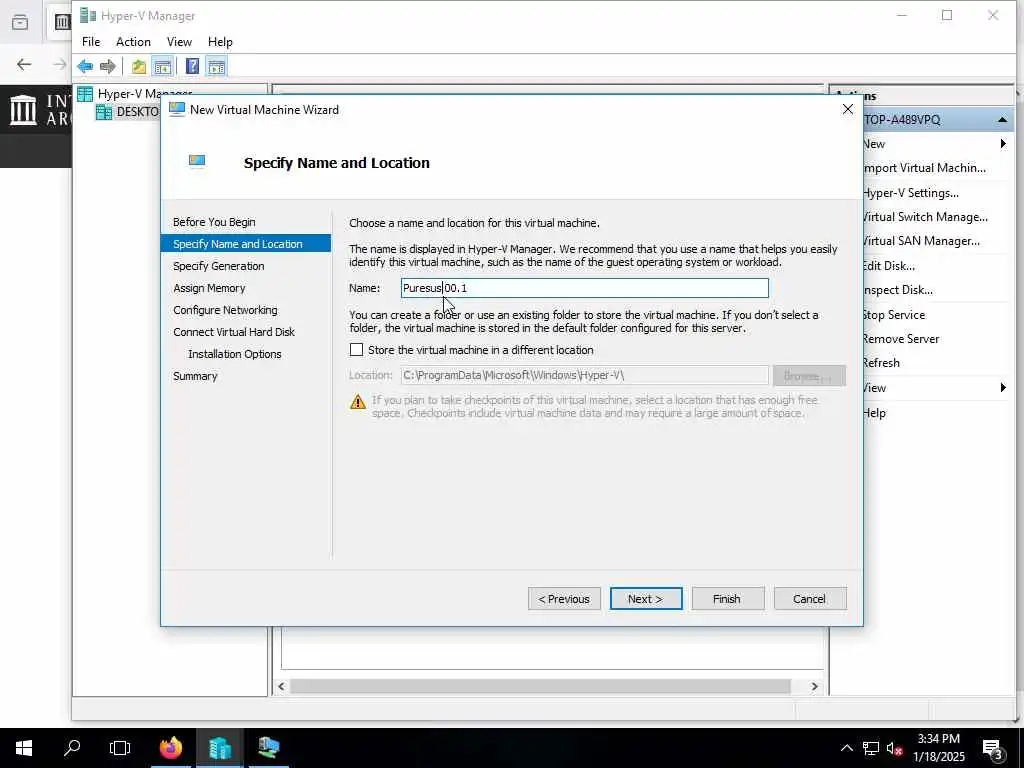Click the horizontal scrollbar thumb
Image resolution: width=1024 pixels, height=768 pixels.
(x=541, y=686)
